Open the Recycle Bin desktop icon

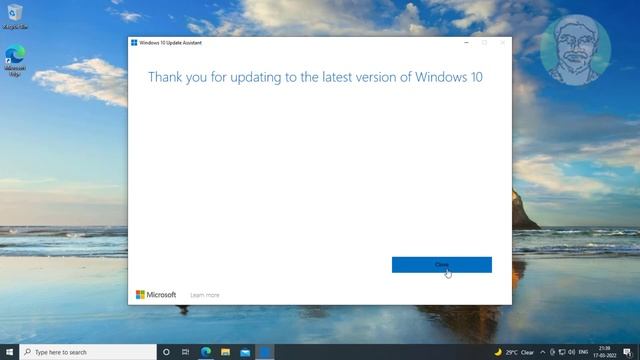pyautogui.click(x=15, y=17)
